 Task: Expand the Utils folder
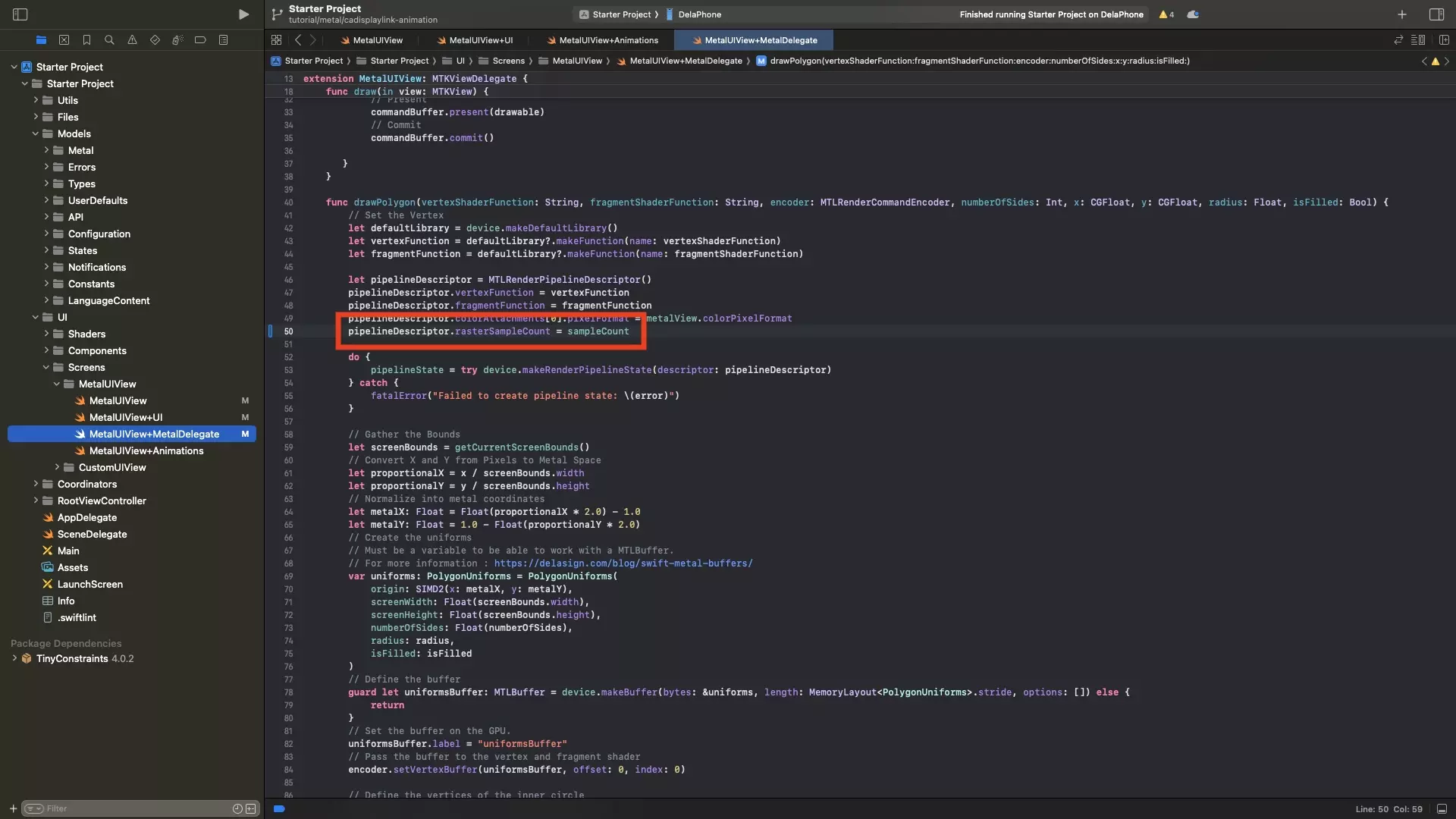pos(35,100)
